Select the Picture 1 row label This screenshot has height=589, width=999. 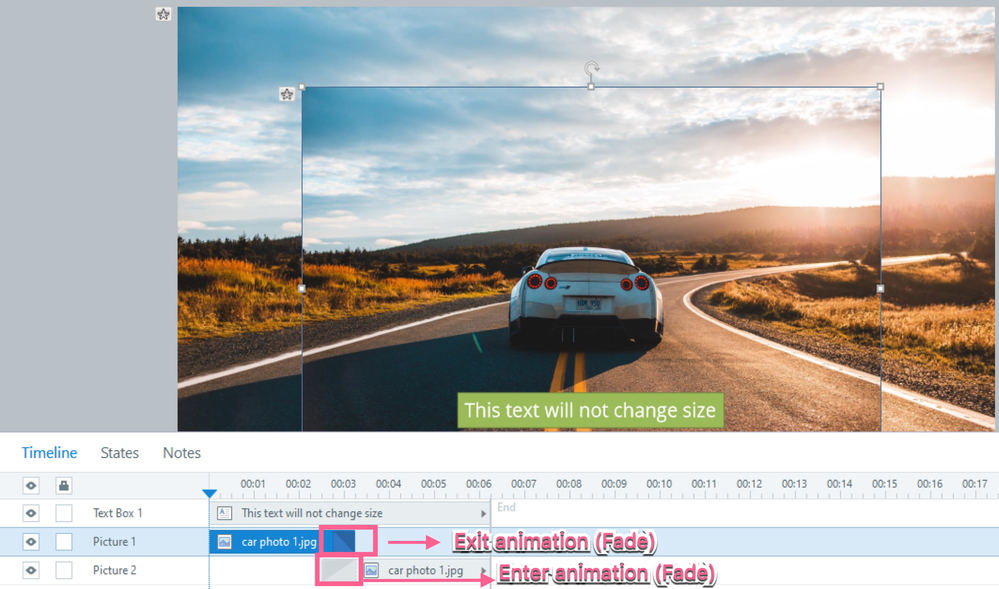coord(114,542)
